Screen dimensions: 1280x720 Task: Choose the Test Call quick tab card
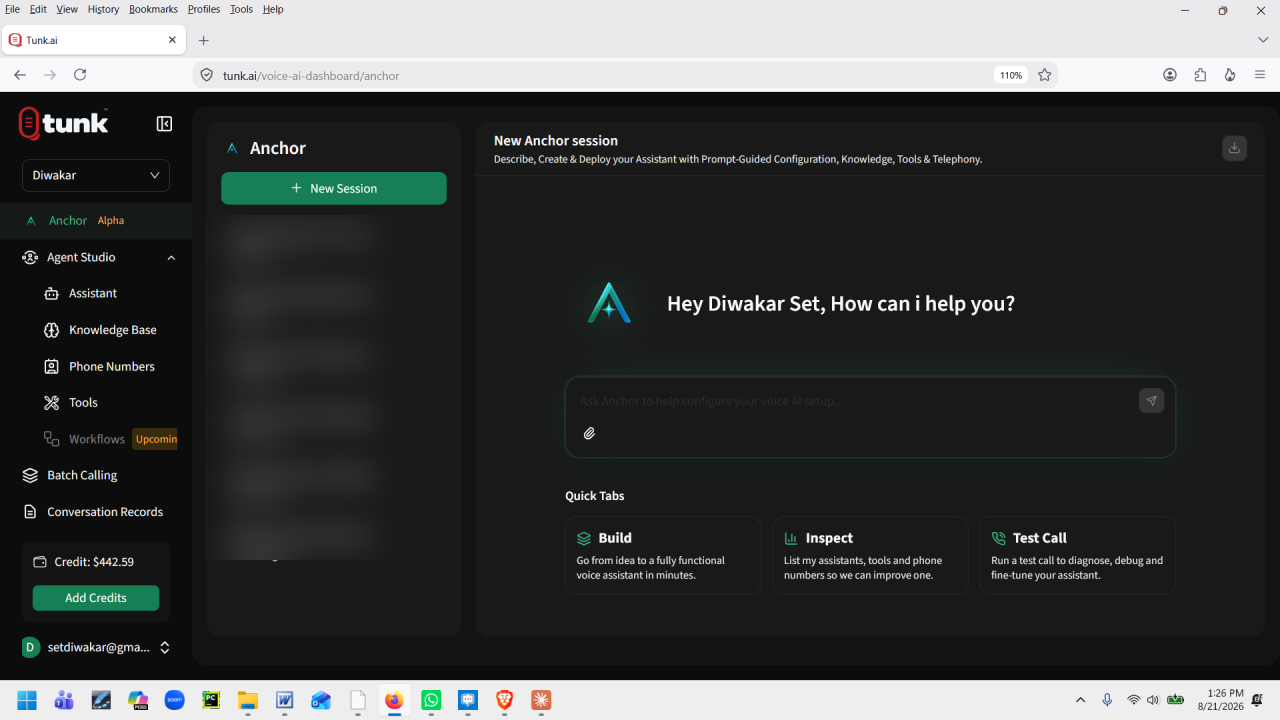pos(1077,555)
